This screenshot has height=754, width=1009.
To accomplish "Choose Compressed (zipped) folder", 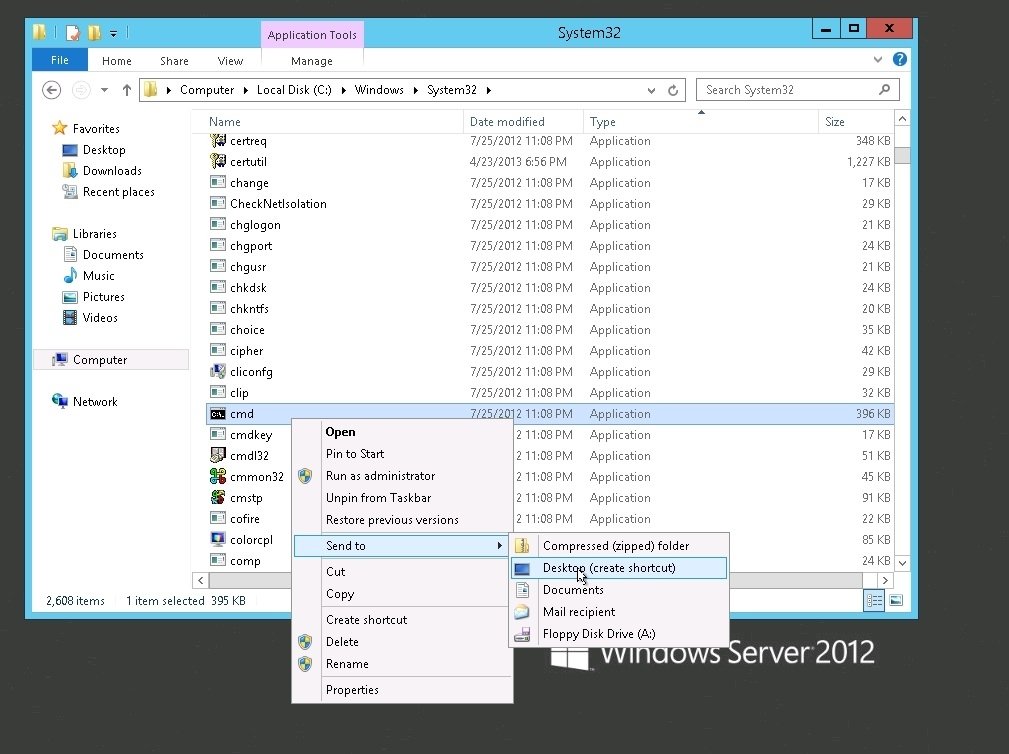I will (619, 546).
